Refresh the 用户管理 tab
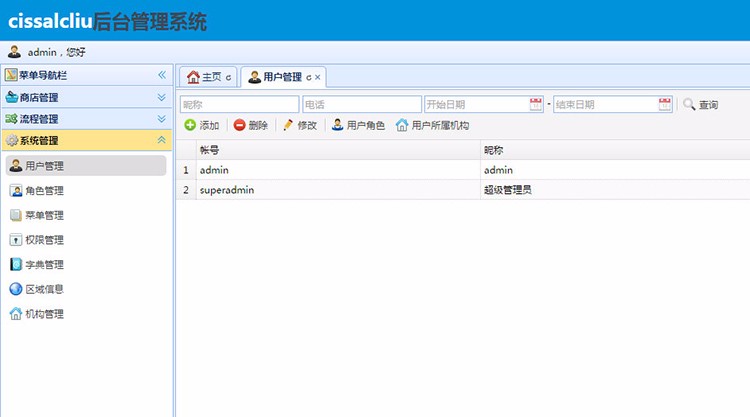 [309, 77]
